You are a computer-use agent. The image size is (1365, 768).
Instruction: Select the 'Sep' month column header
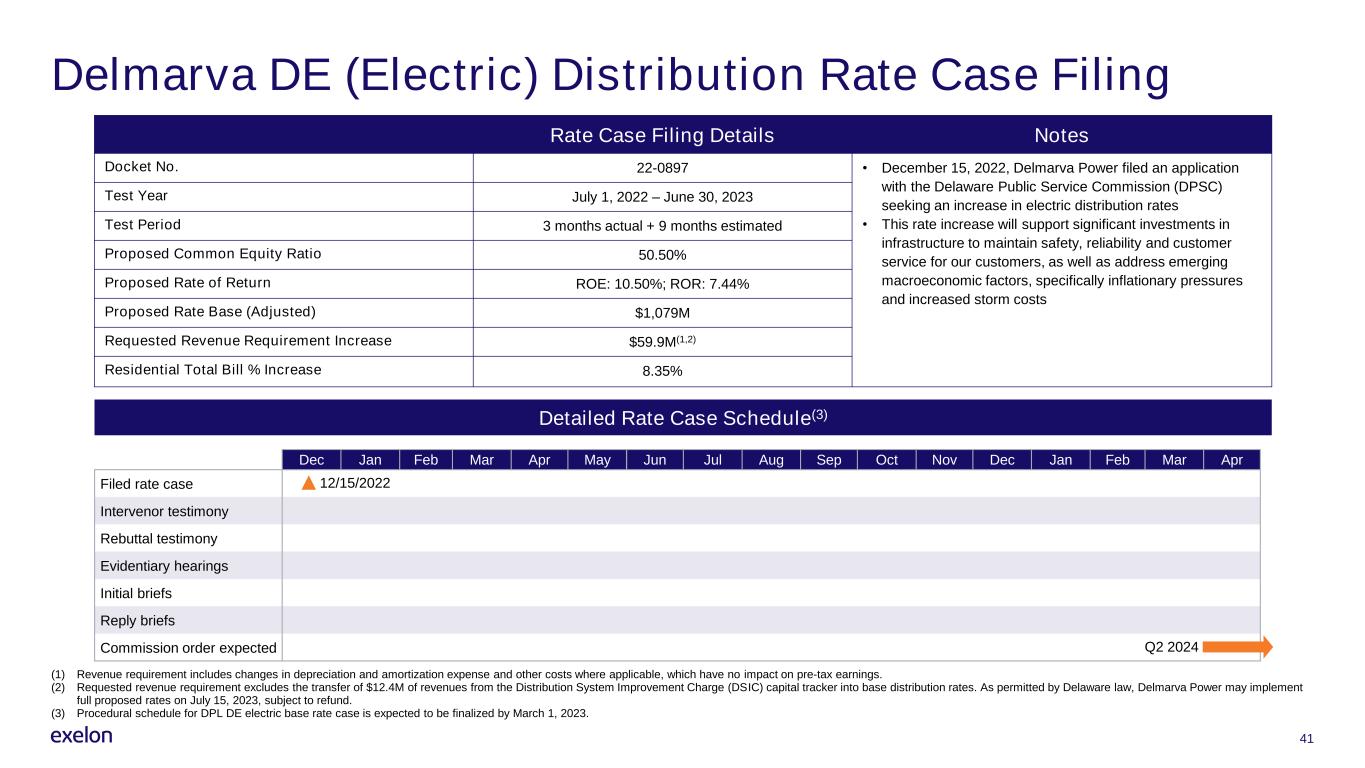click(x=829, y=460)
